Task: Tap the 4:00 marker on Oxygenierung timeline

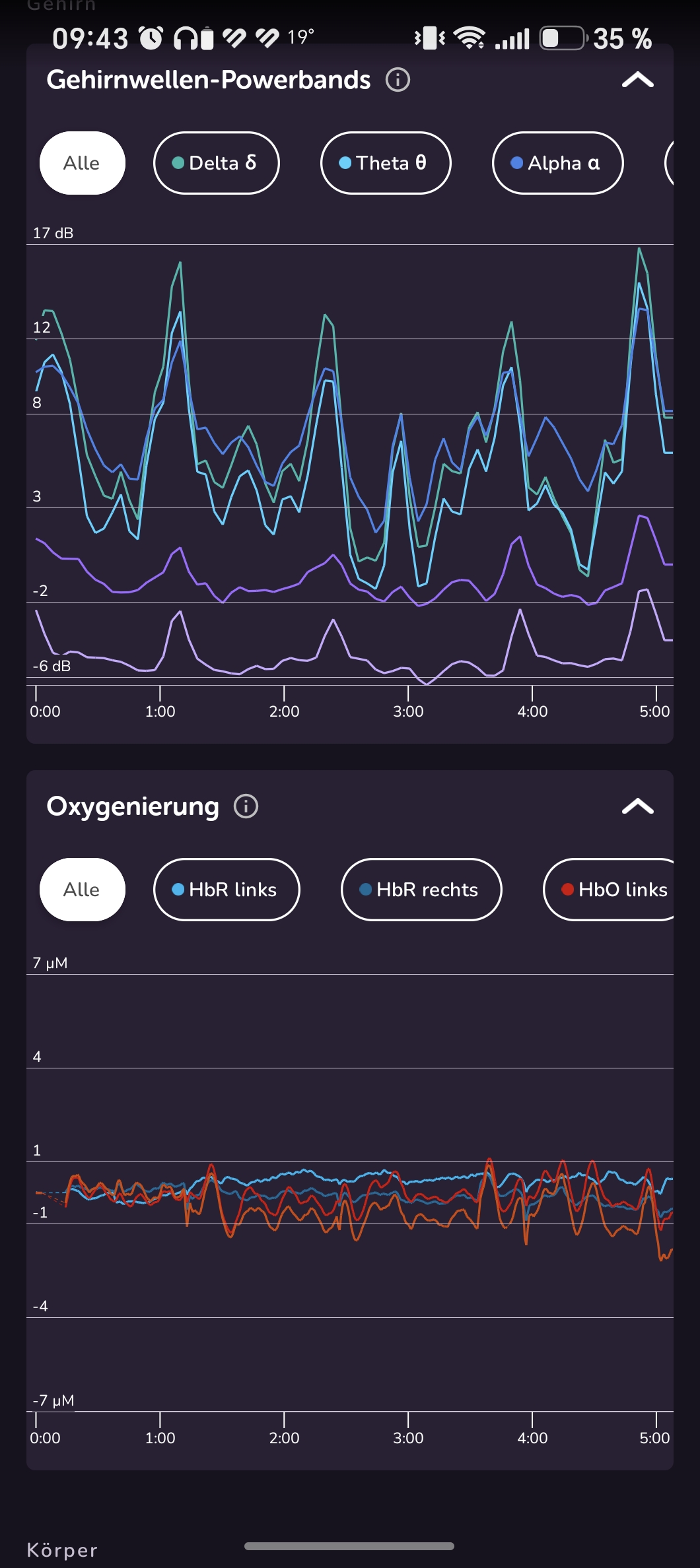Action: [532, 1437]
